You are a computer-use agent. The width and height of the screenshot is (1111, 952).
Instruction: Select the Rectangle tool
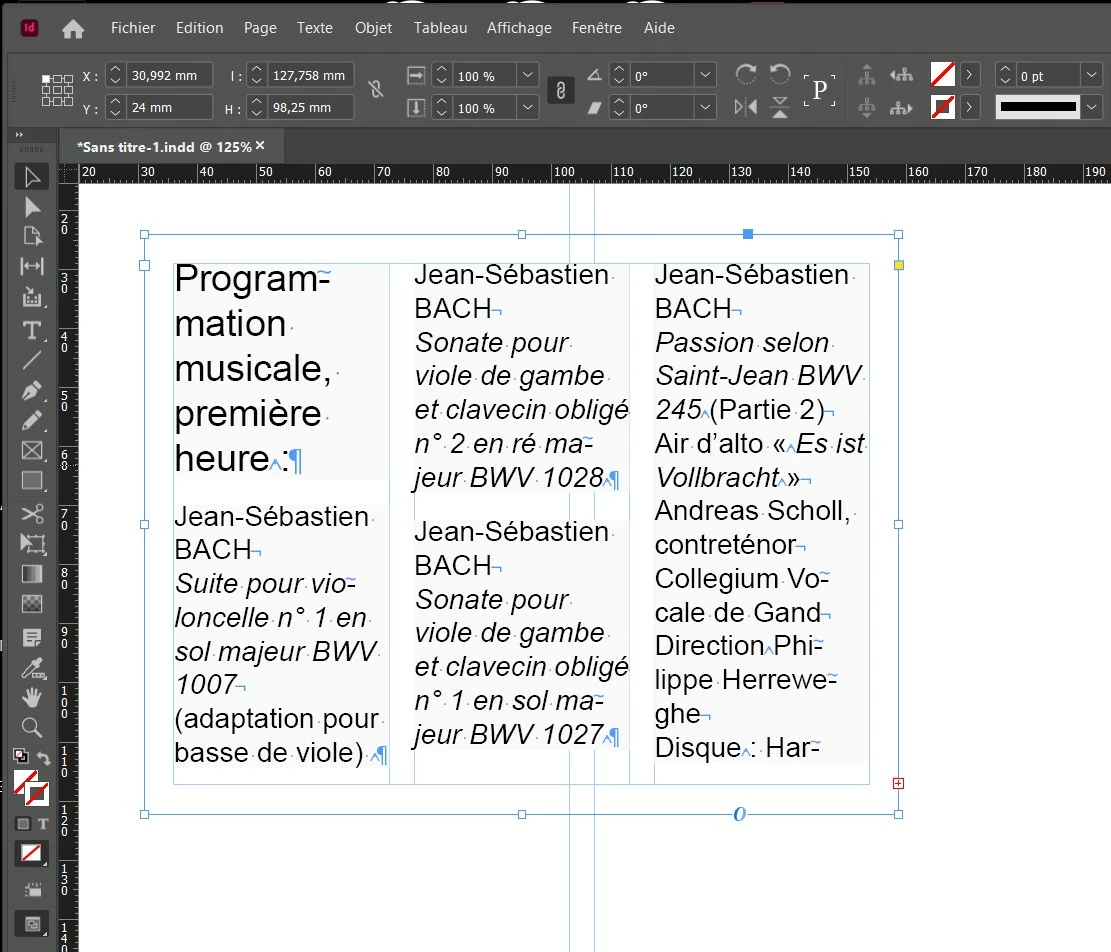coord(32,481)
